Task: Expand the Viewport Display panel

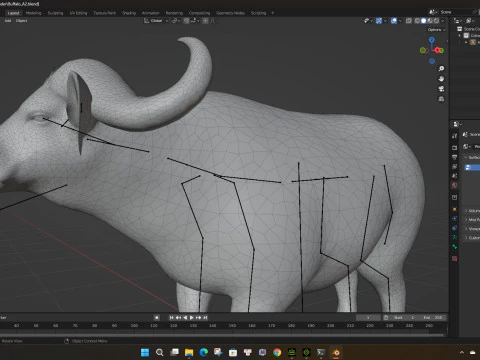Action: (472, 229)
